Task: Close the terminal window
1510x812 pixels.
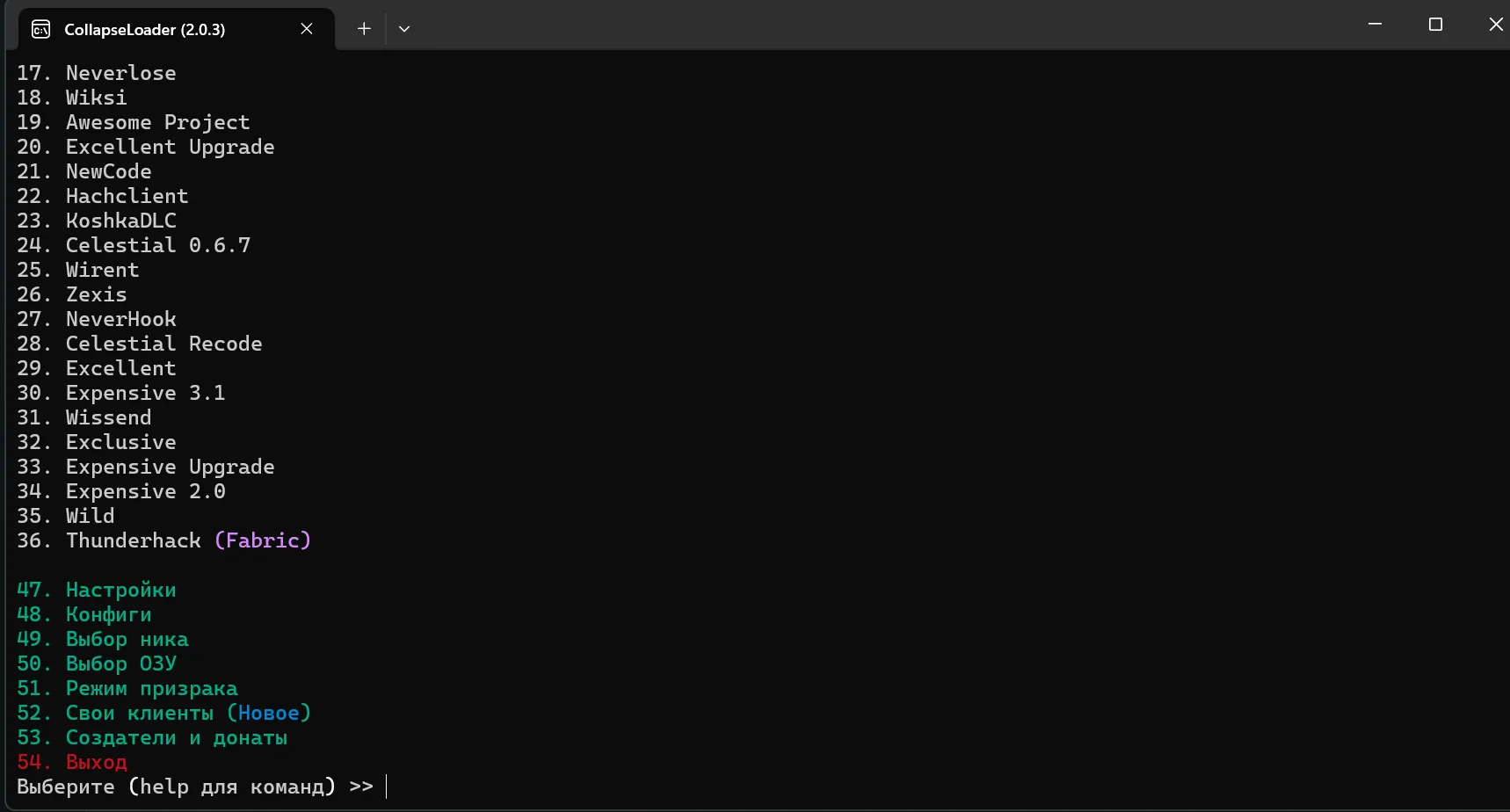Action: pos(1495,25)
